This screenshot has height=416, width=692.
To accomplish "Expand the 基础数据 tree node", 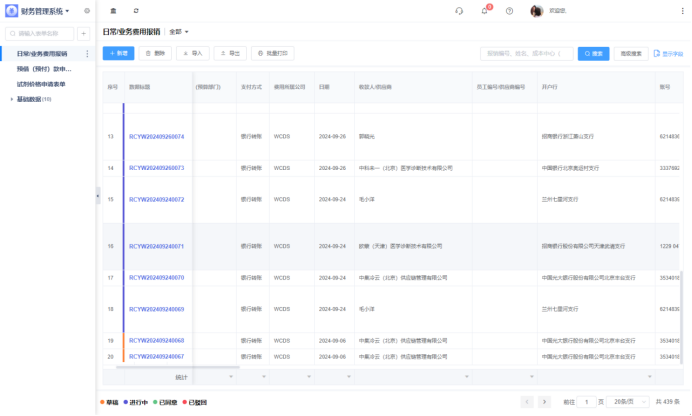I will coord(11,99).
